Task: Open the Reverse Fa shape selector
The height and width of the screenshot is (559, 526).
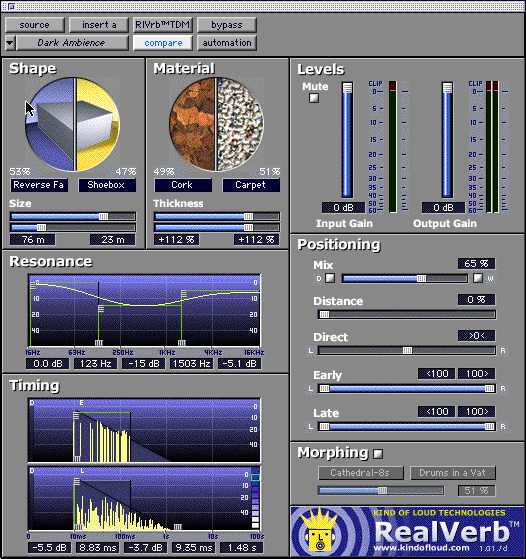Action: pos(39,185)
